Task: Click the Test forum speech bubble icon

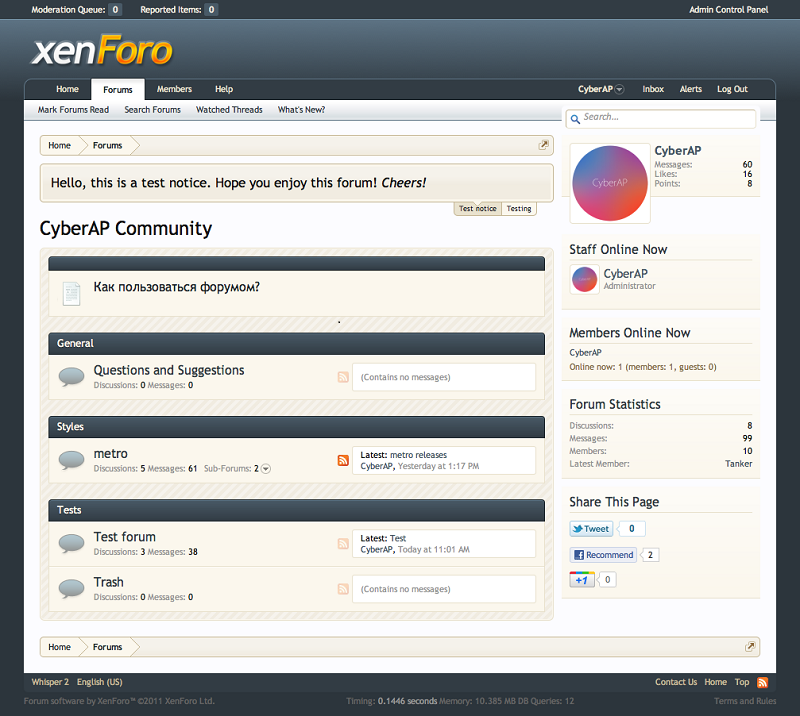Action: click(x=71, y=543)
